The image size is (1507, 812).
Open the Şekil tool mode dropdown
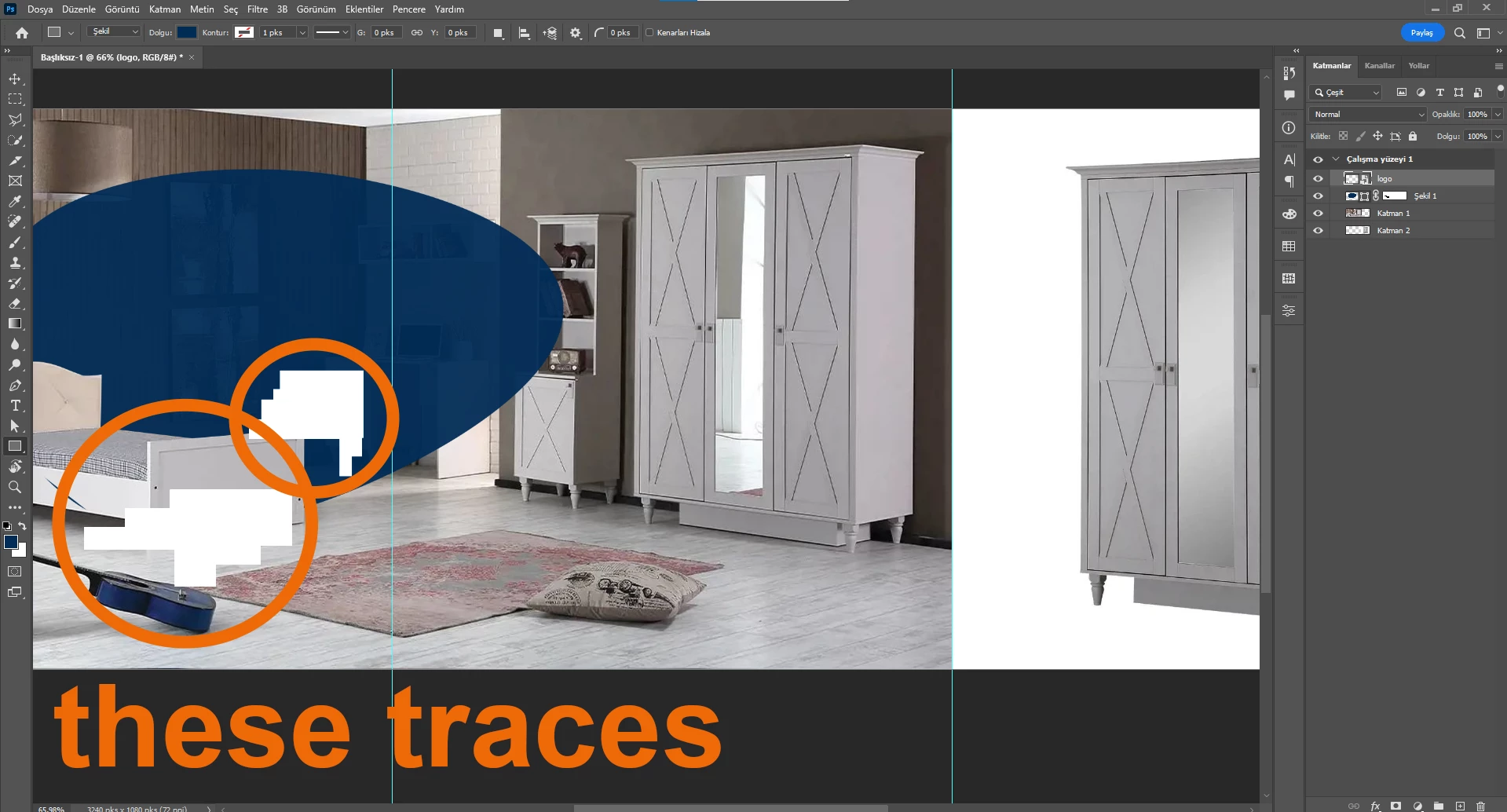114,32
